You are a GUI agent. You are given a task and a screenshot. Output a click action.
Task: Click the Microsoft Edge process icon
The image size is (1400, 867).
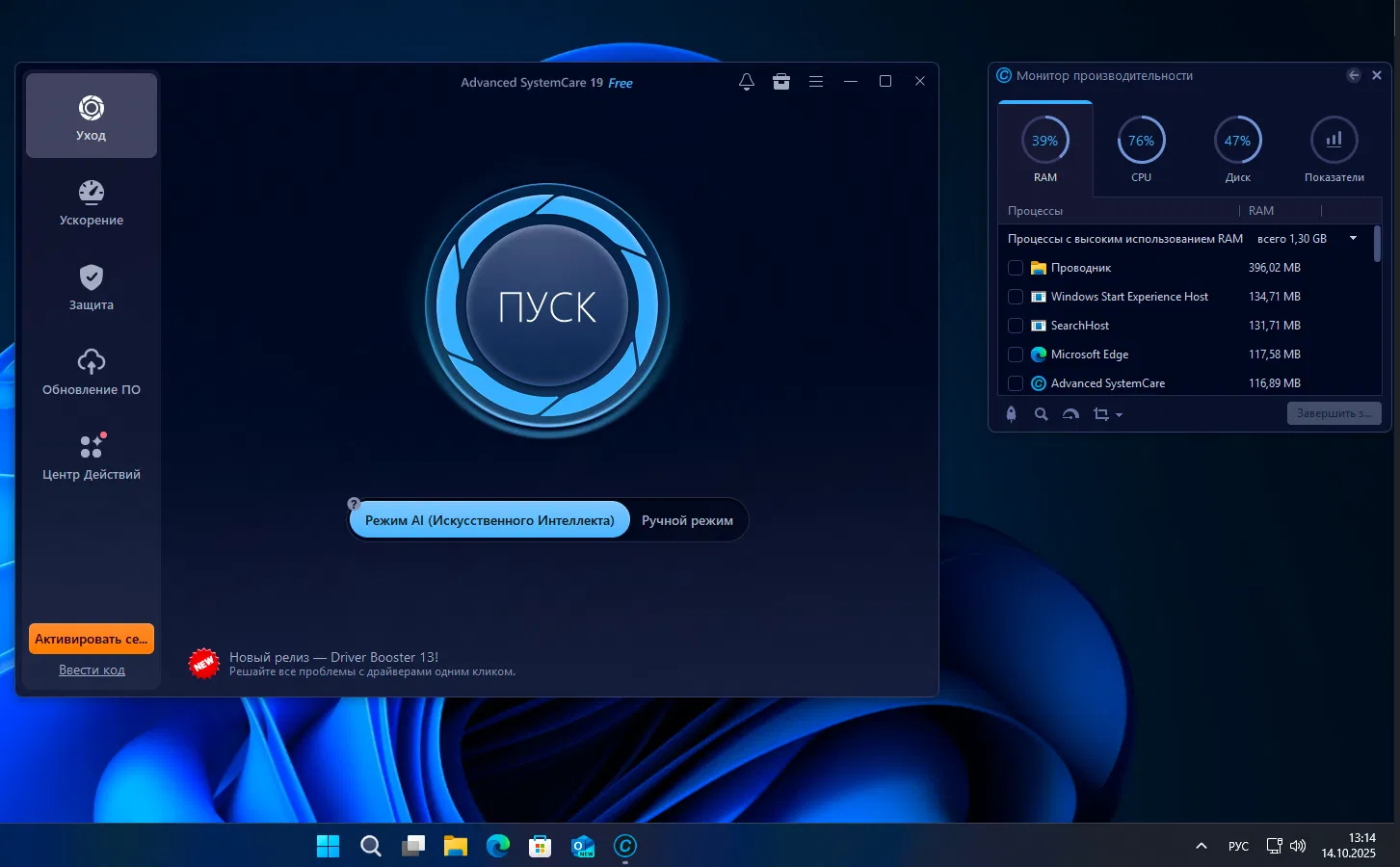click(x=1039, y=355)
